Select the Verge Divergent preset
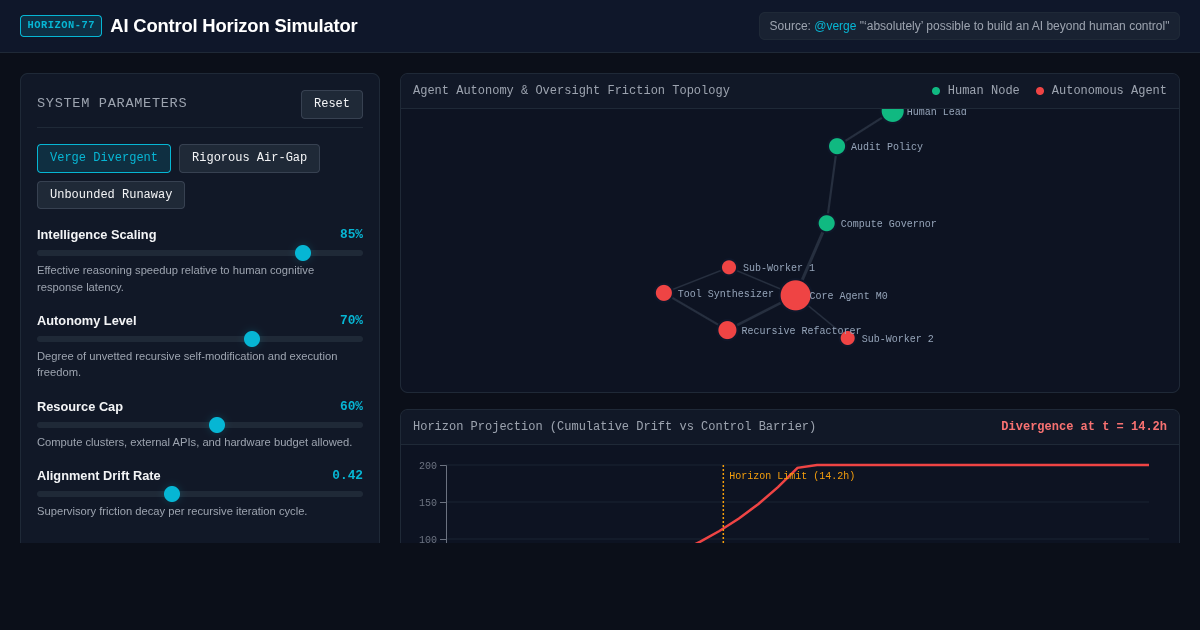 coord(104,158)
